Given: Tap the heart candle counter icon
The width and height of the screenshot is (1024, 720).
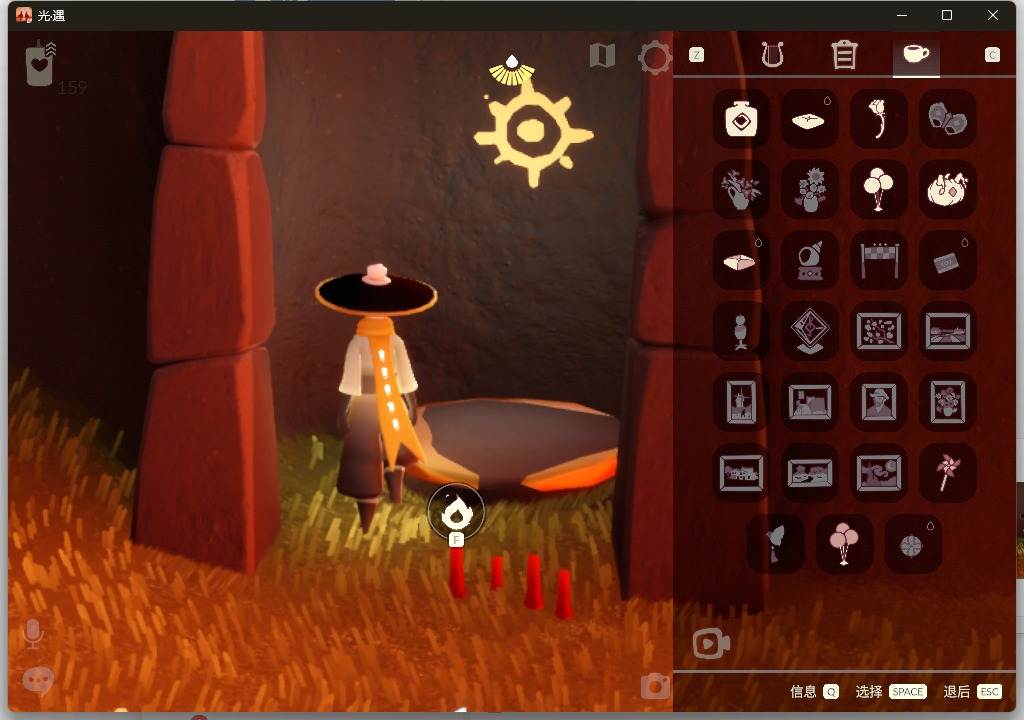Looking at the screenshot, I should tap(40, 63).
